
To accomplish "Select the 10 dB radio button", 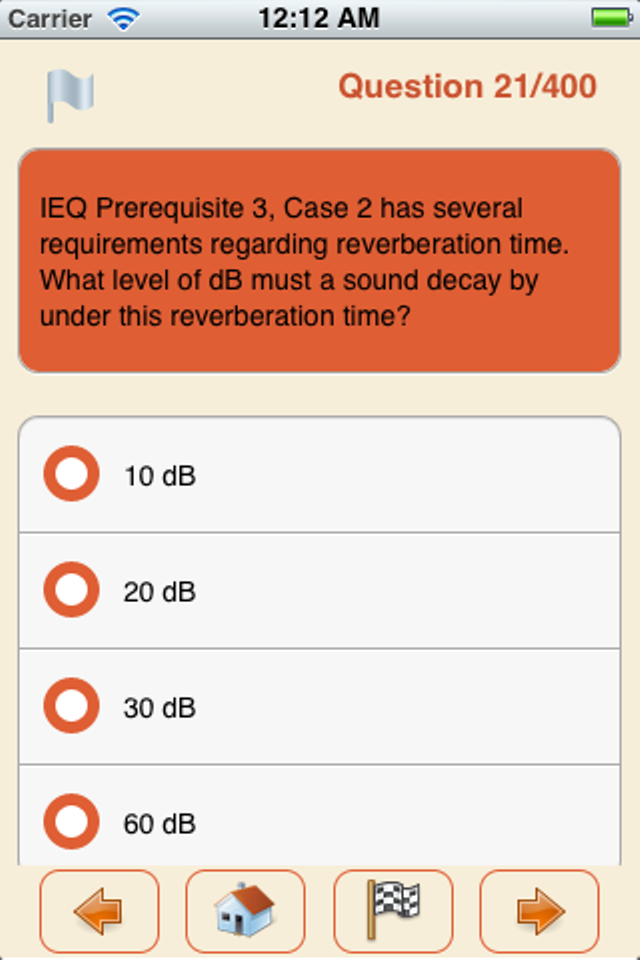I will [x=71, y=474].
